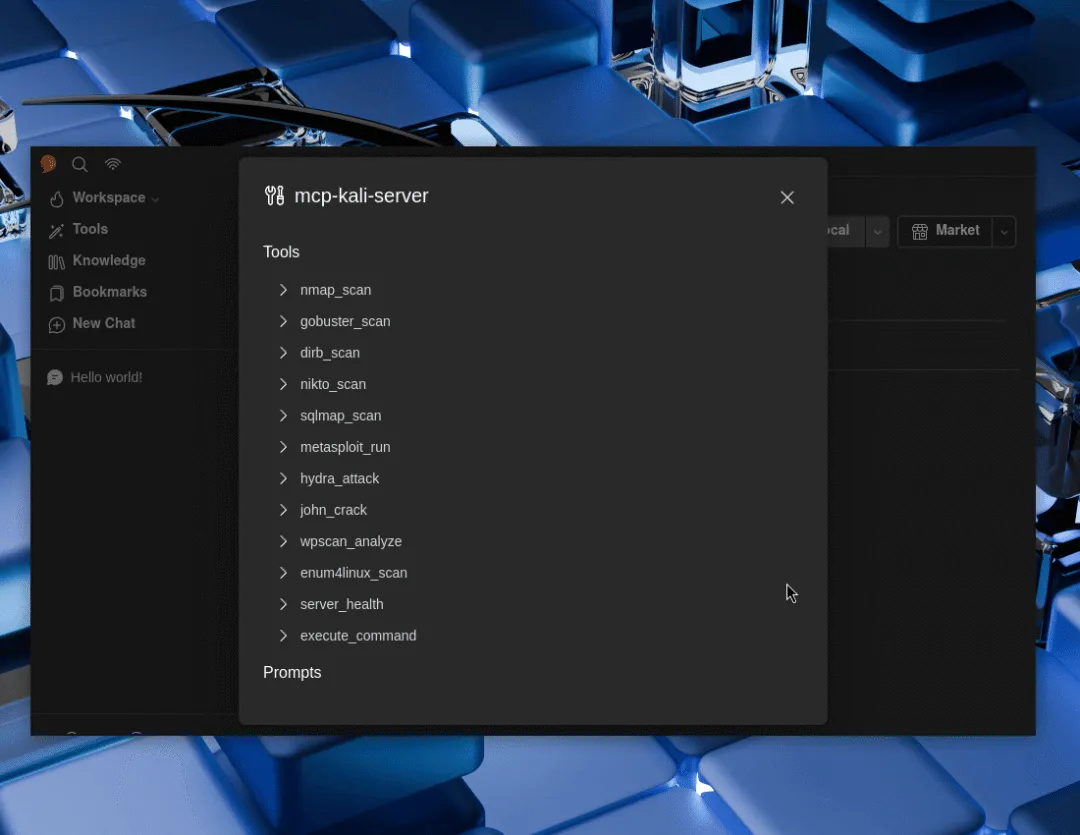Viewport: 1080px width, 835px height.
Task: Click the Tools heading in dialog
Action: click(281, 252)
